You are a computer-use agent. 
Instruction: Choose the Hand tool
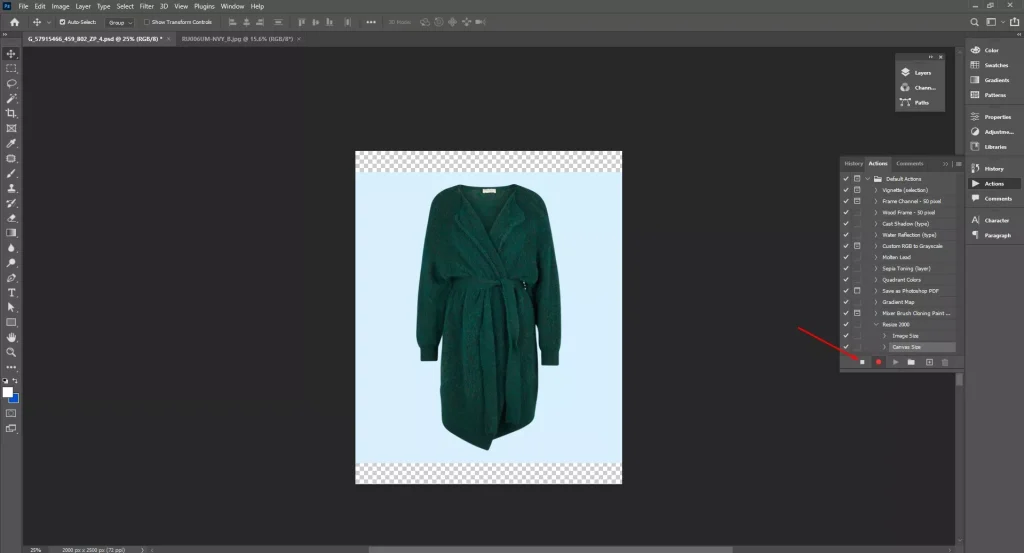12,337
